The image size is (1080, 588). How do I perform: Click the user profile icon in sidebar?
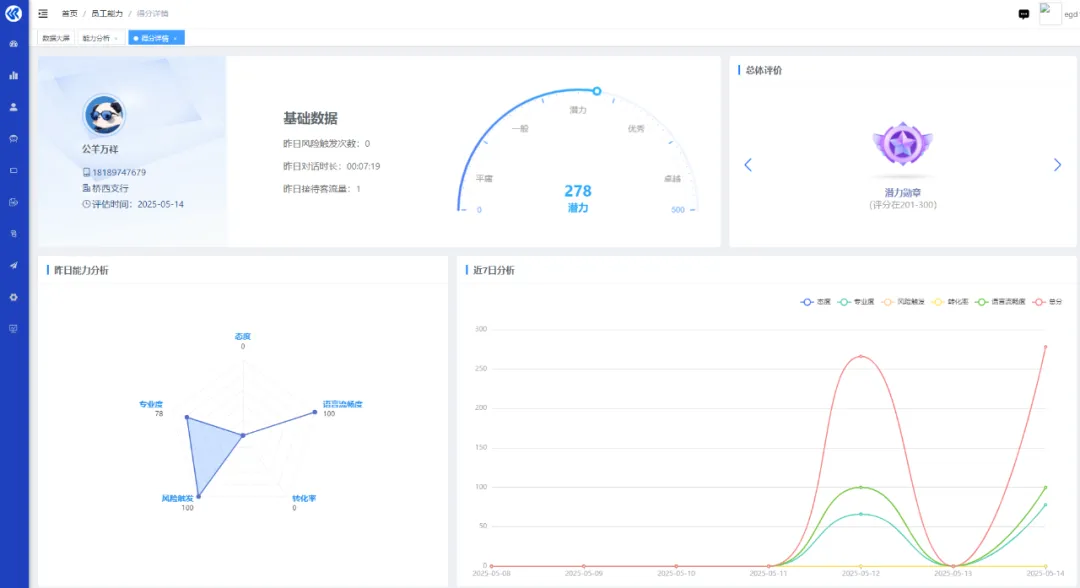(14, 107)
